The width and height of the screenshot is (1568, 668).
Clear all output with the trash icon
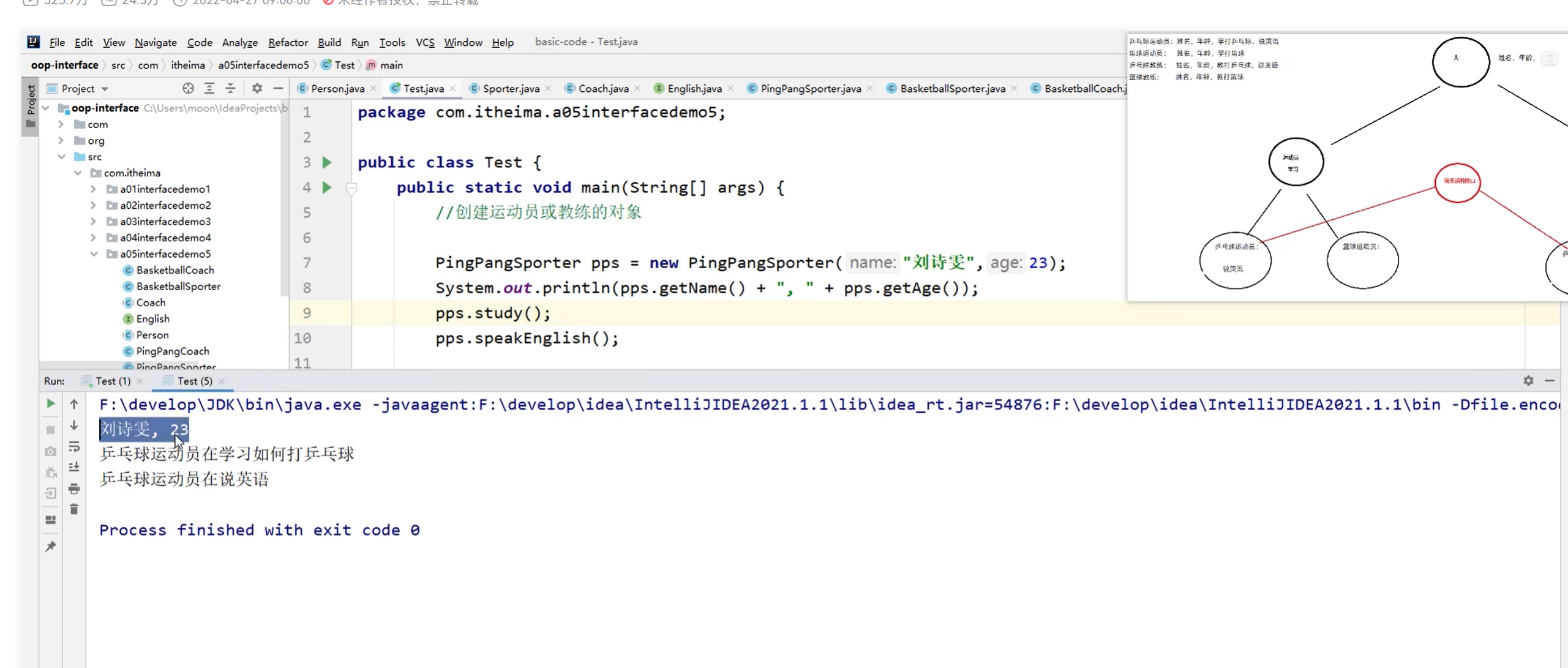coord(74,509)
